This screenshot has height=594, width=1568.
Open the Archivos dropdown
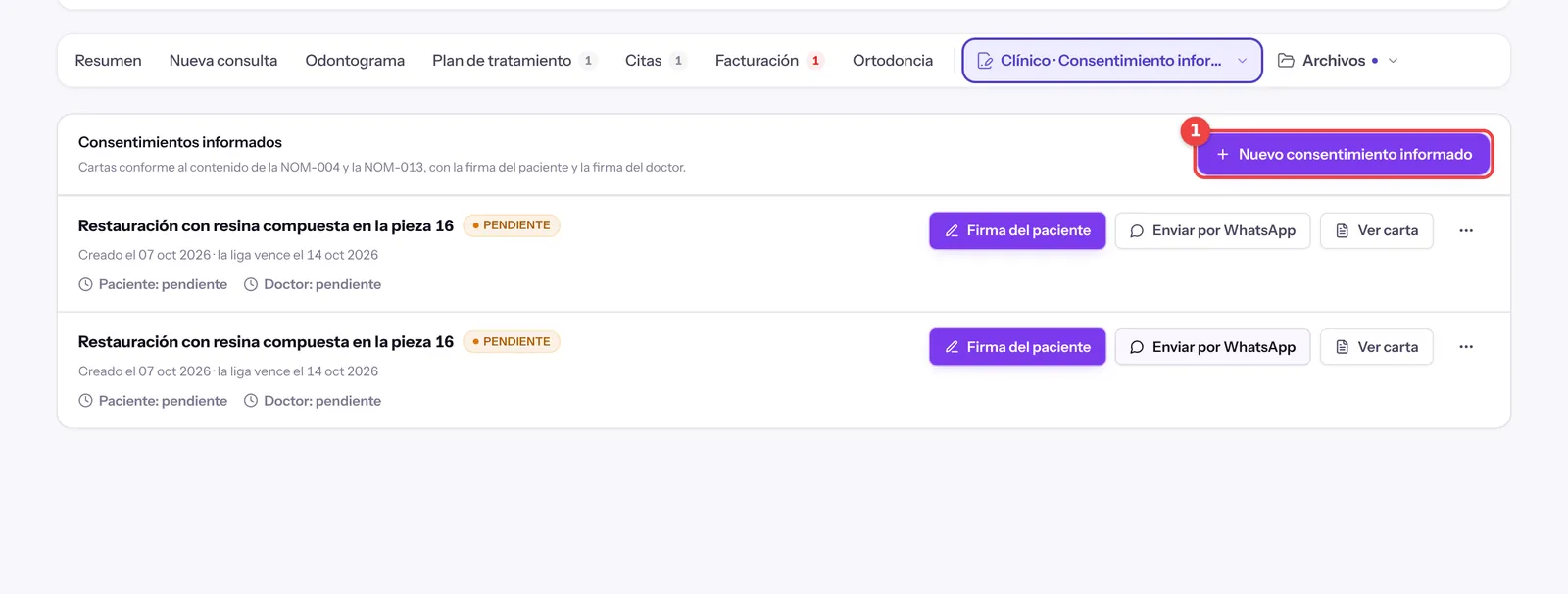click(1338, 61)
